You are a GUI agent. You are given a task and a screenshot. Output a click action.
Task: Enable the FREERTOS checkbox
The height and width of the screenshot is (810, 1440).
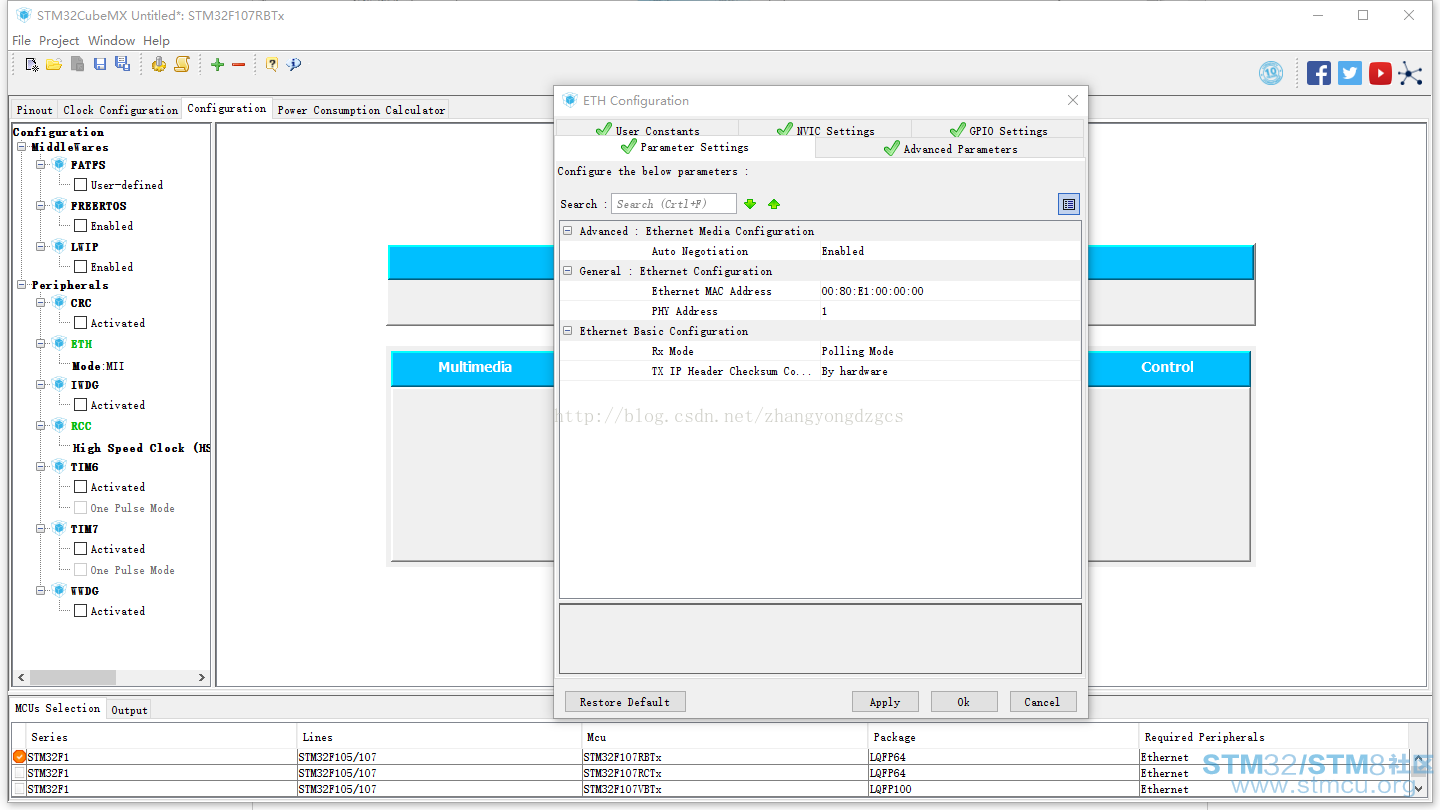tap(81, 226)
